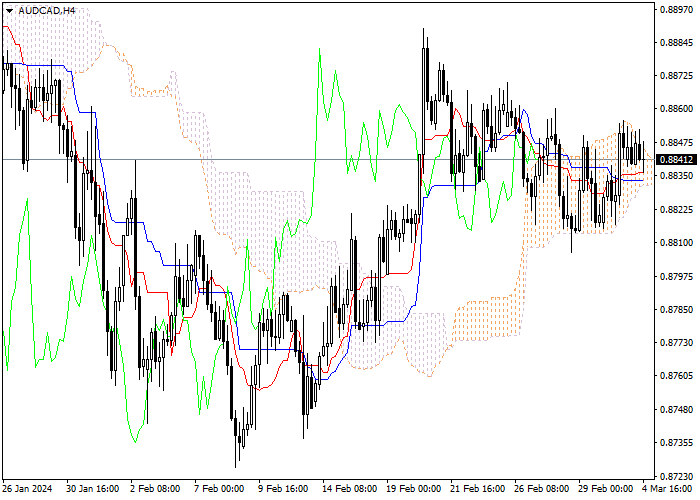Open the AUDCAD,H4 chart dropdown triangle

click(9, 11)
